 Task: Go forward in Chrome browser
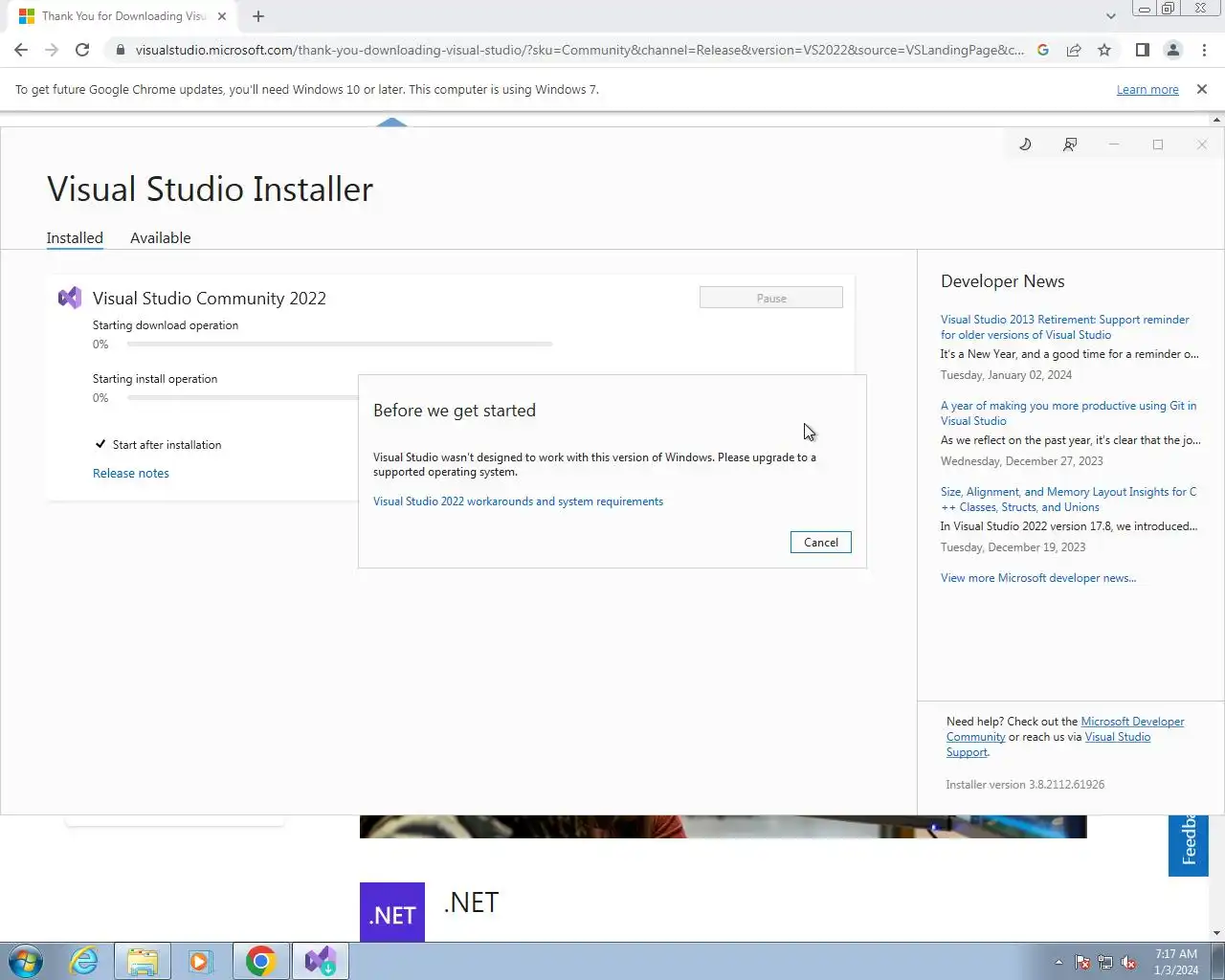tap(52, 50)
